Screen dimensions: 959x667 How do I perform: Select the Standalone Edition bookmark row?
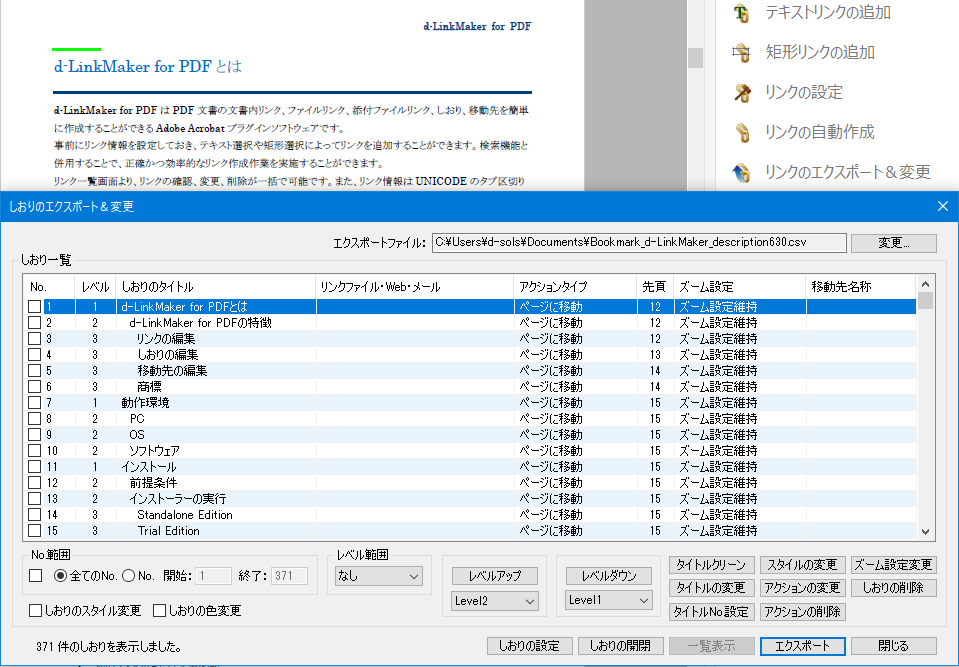pyautogui.click(x=470, y=515)
